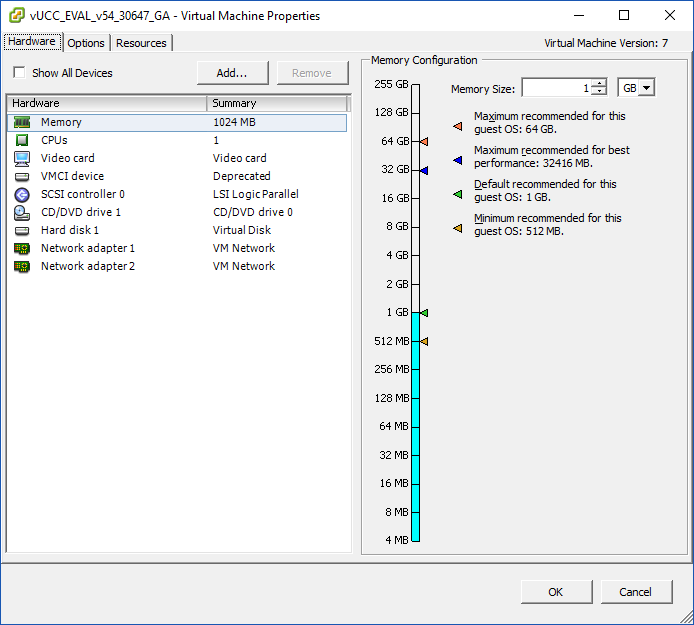Select the VMCI device row label
694x625 pixels.
point(72,176)
